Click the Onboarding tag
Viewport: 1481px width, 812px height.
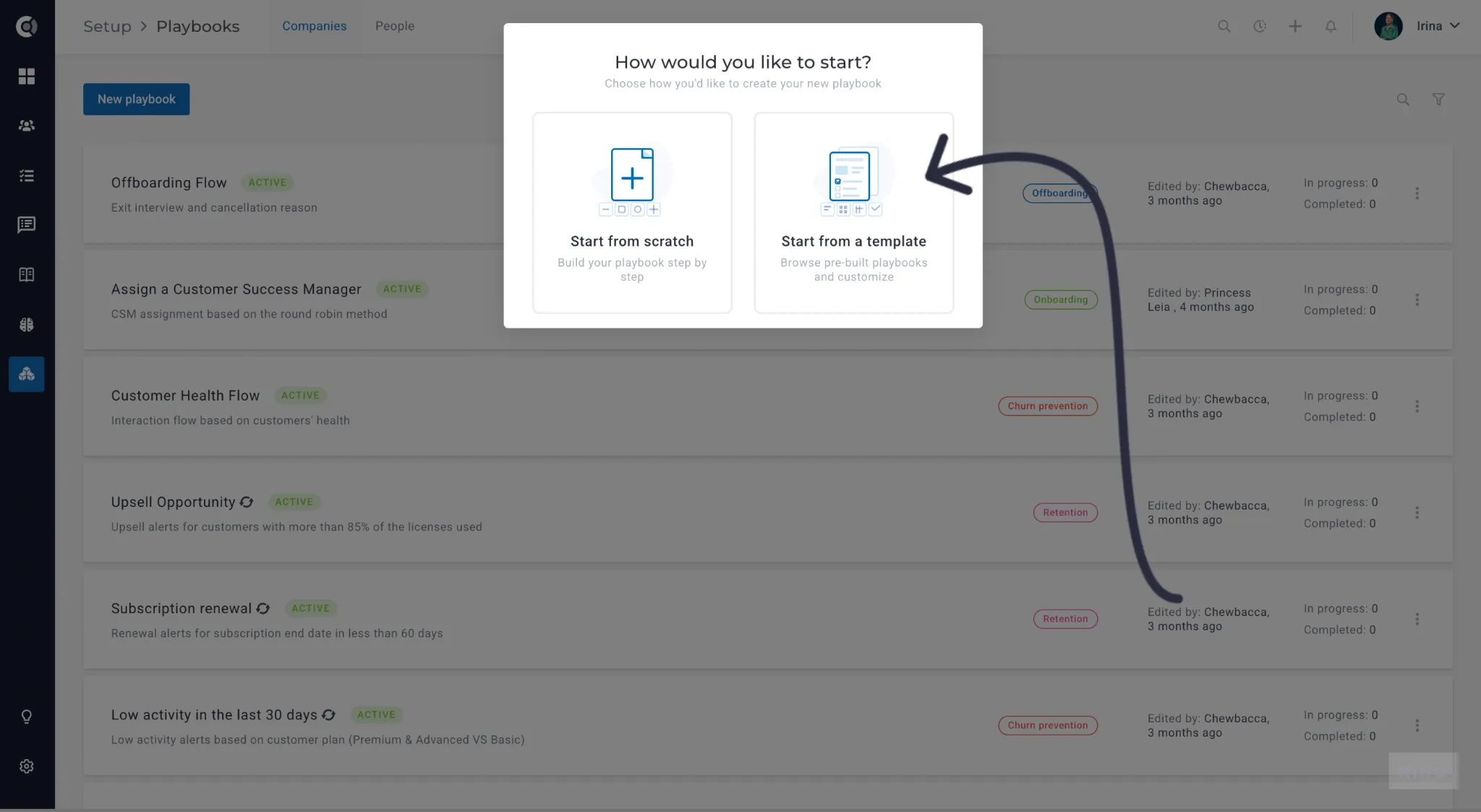point(1061,299)
